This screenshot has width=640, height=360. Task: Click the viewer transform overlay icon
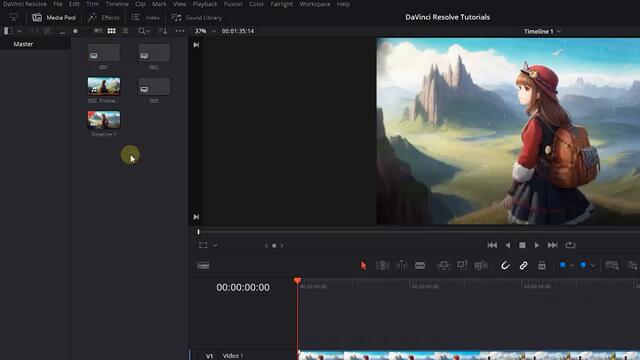(x=203, y=245)
